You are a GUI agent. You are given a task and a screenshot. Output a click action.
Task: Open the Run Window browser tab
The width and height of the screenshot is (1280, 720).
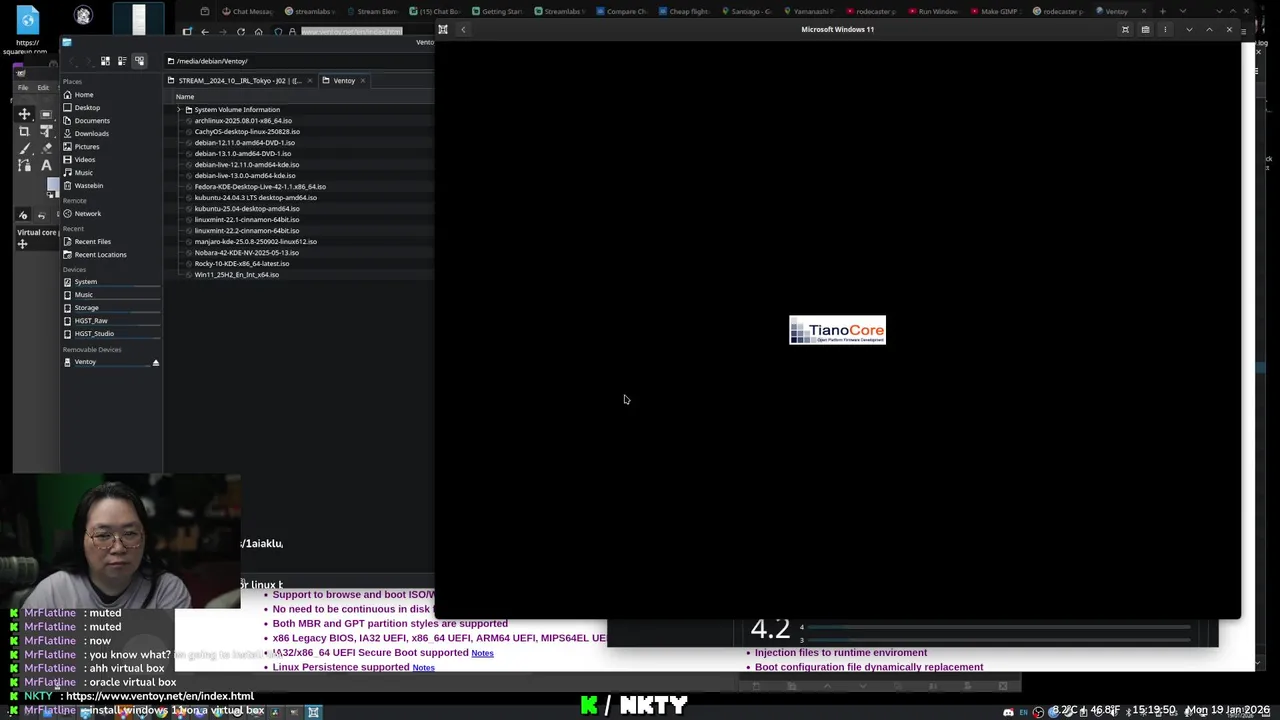click(932, 12)
